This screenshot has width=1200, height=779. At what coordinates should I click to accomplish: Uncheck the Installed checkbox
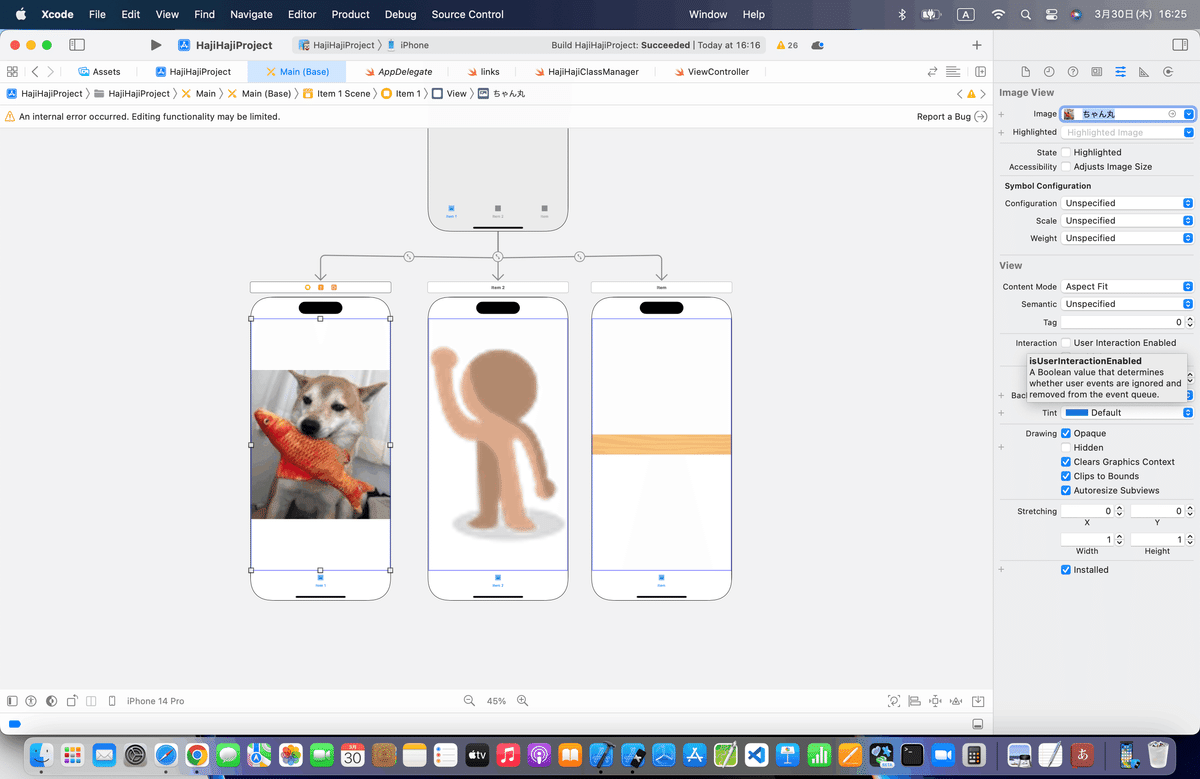click(1066, 570)
